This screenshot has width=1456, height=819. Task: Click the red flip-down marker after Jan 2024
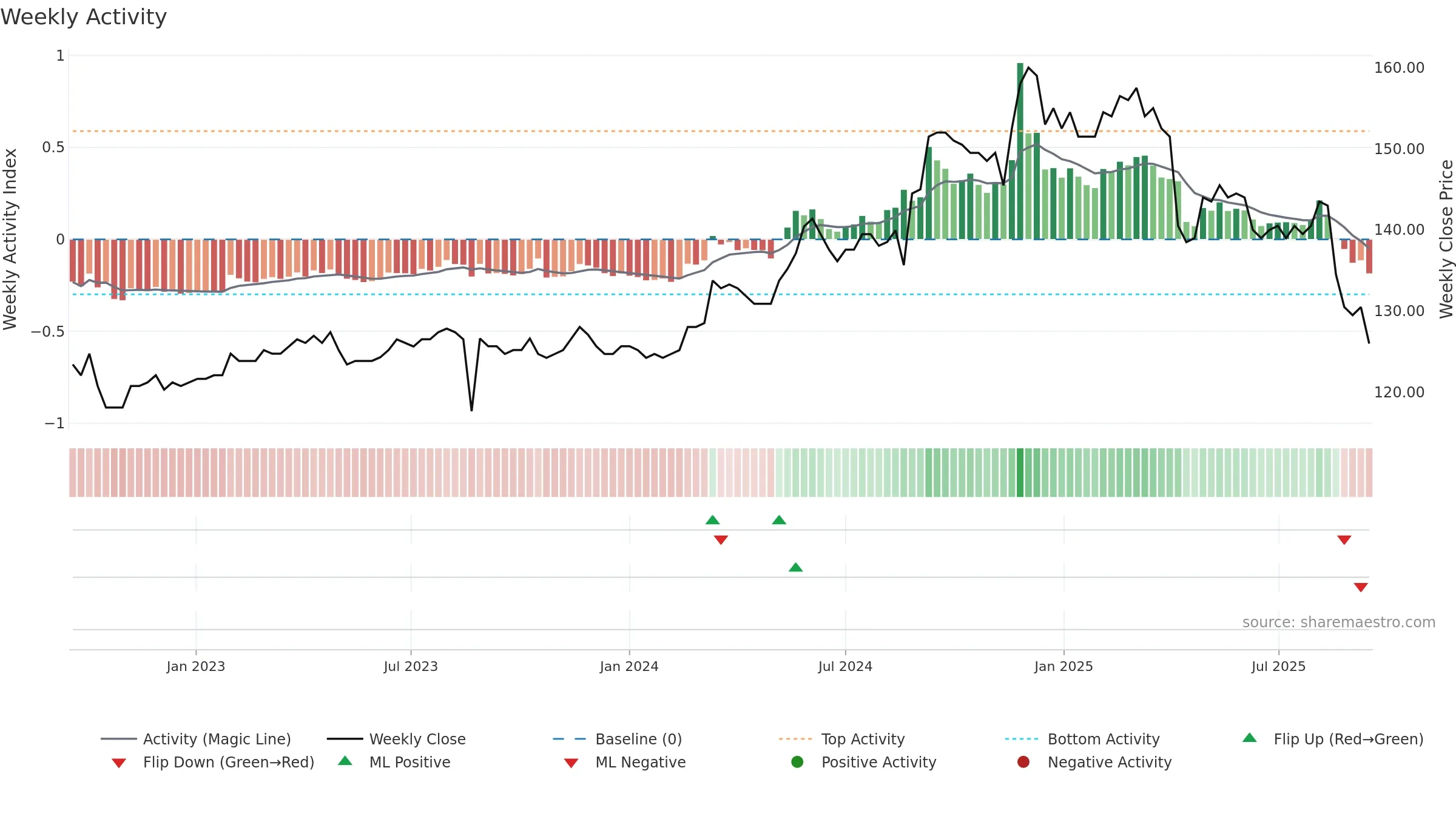721,540
